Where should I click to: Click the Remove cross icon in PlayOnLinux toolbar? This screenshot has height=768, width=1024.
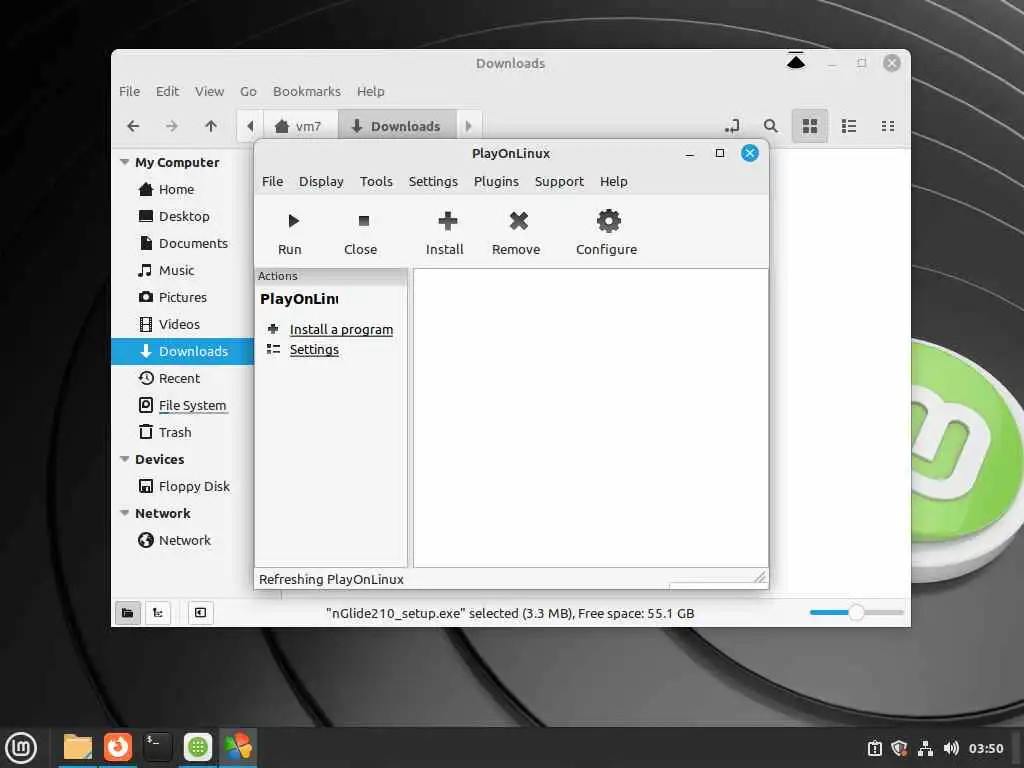coord(519,221)
